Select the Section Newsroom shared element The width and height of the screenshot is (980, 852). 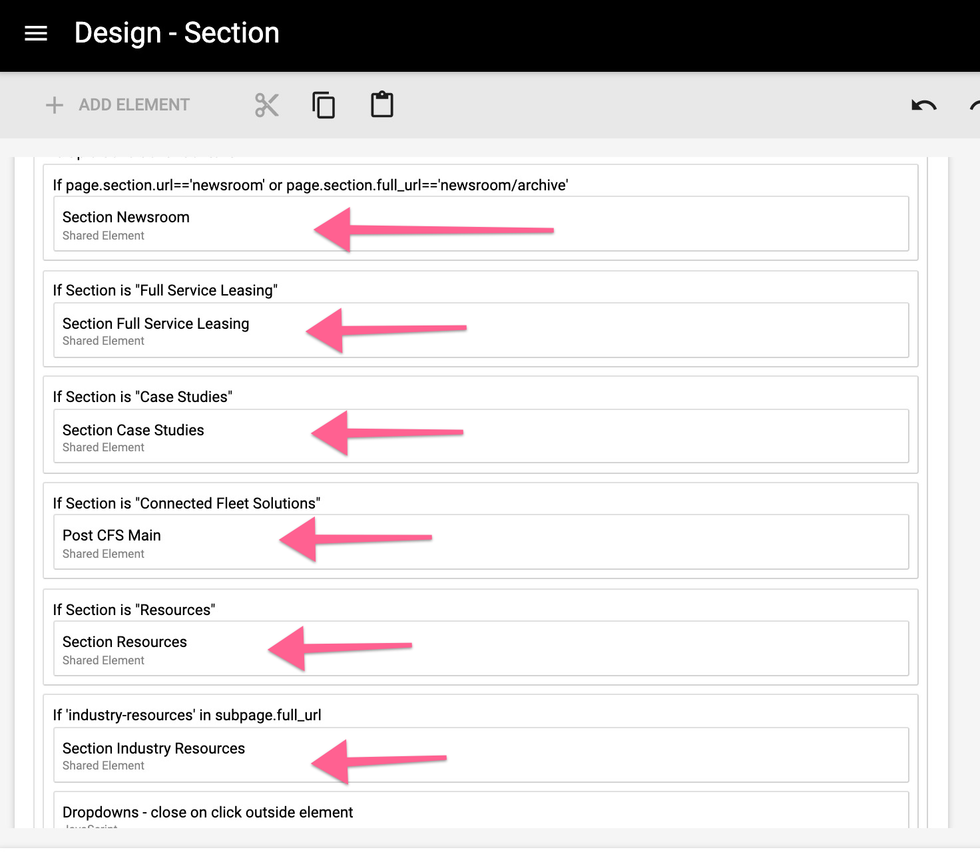click(126, 217)
